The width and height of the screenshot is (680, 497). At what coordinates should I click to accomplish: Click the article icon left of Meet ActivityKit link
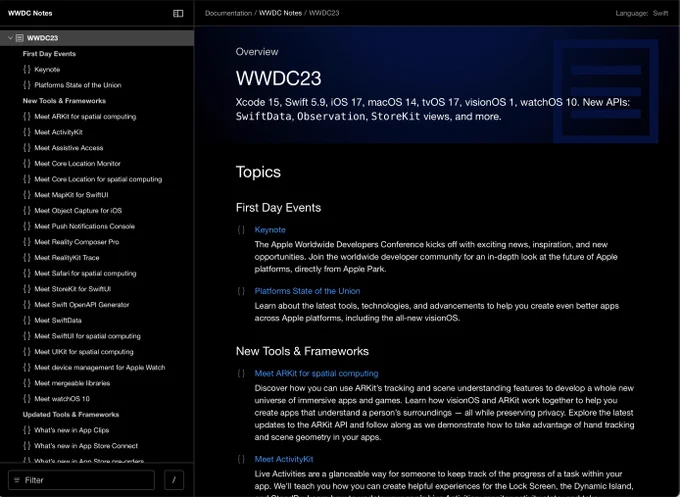pos(241,459)
